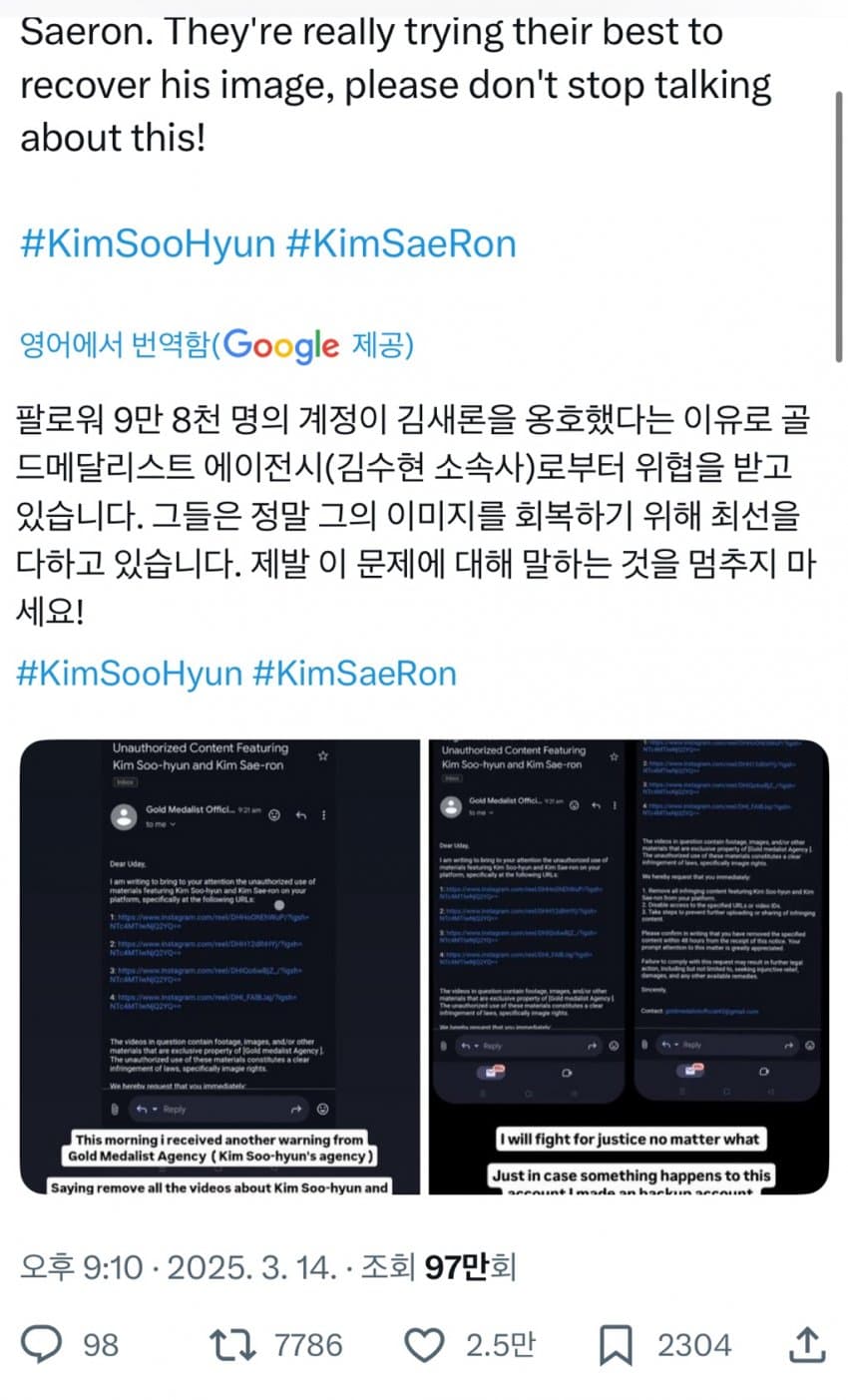
Task: Open the right email screenshot image
Action: [x=629, y=966]
